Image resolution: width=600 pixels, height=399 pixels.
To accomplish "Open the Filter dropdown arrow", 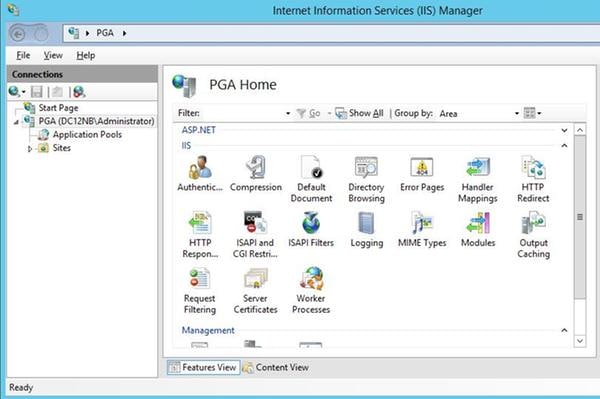I will click(x=288, y=114).
